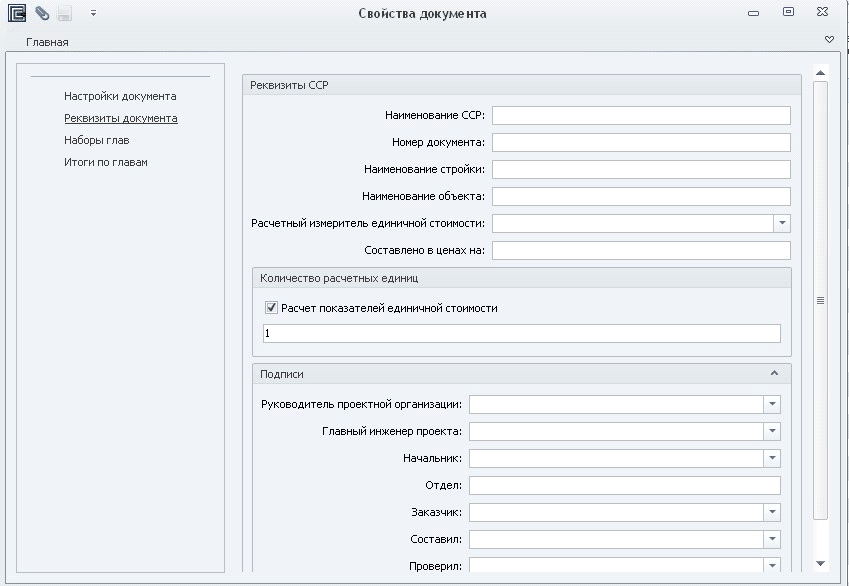Click the Наименование ССР input field
The image size is (849, 586).
pos(640,115)
